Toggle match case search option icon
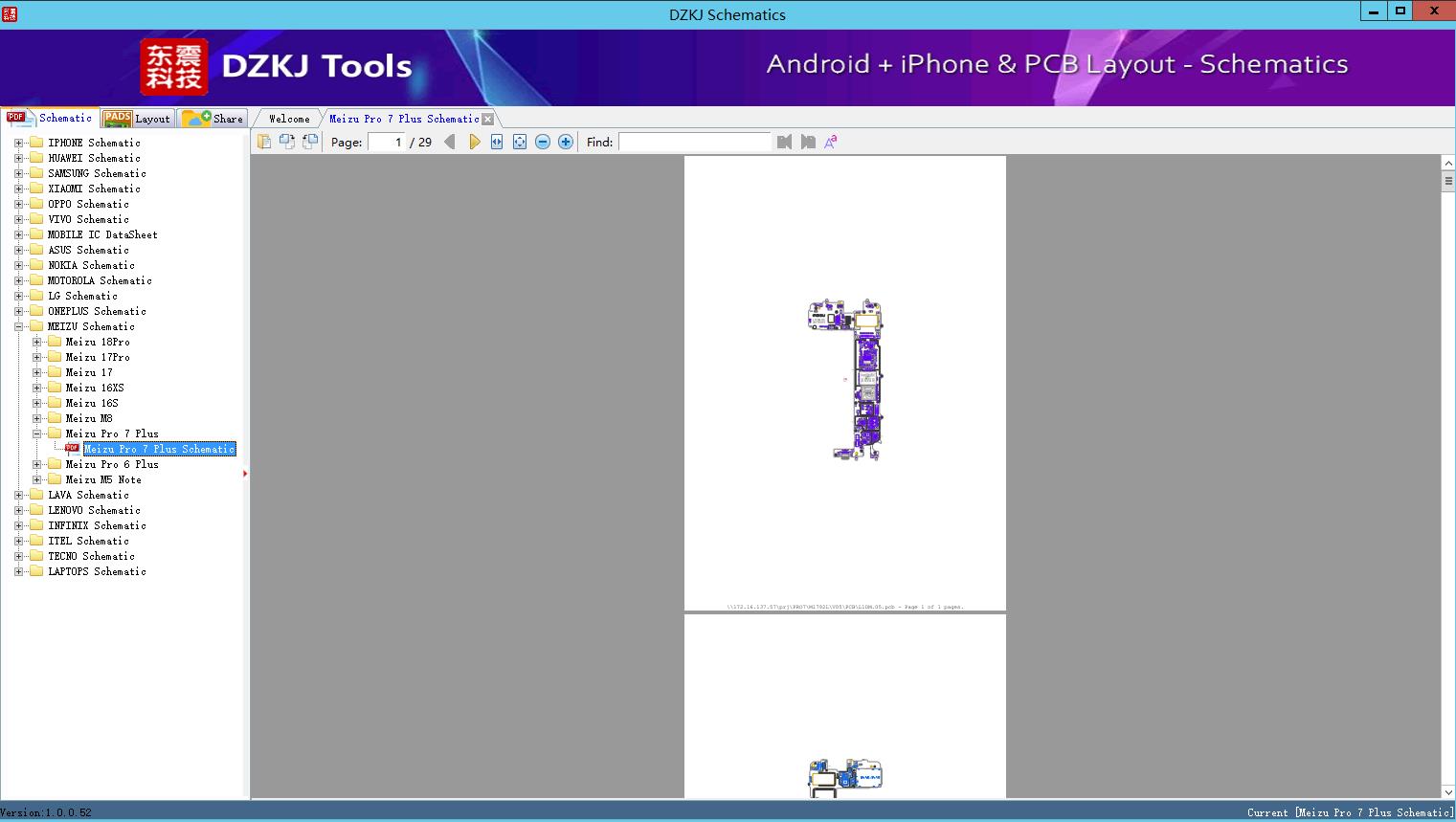The width and height of the screenshot is (1456, 822). [831, 142]
